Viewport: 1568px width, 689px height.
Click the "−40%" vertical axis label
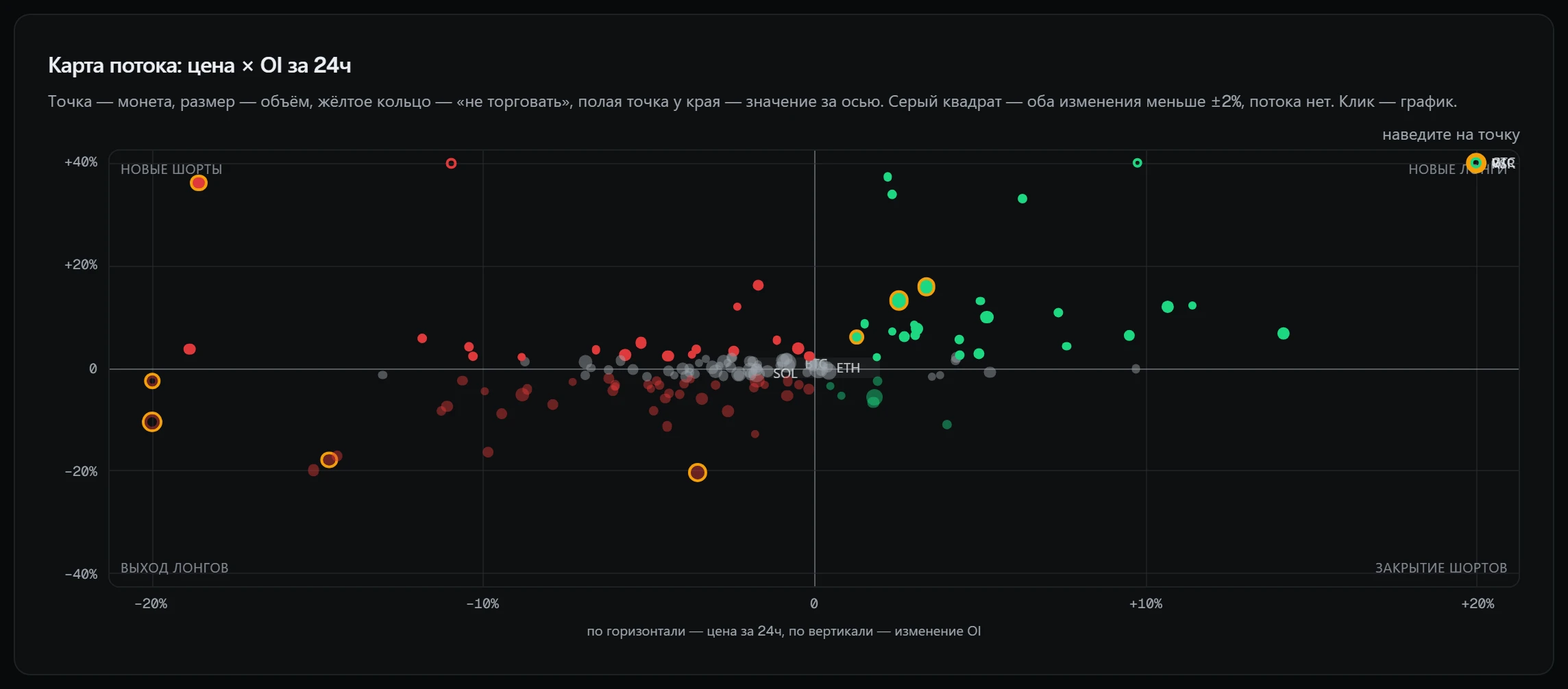point(81,574)
